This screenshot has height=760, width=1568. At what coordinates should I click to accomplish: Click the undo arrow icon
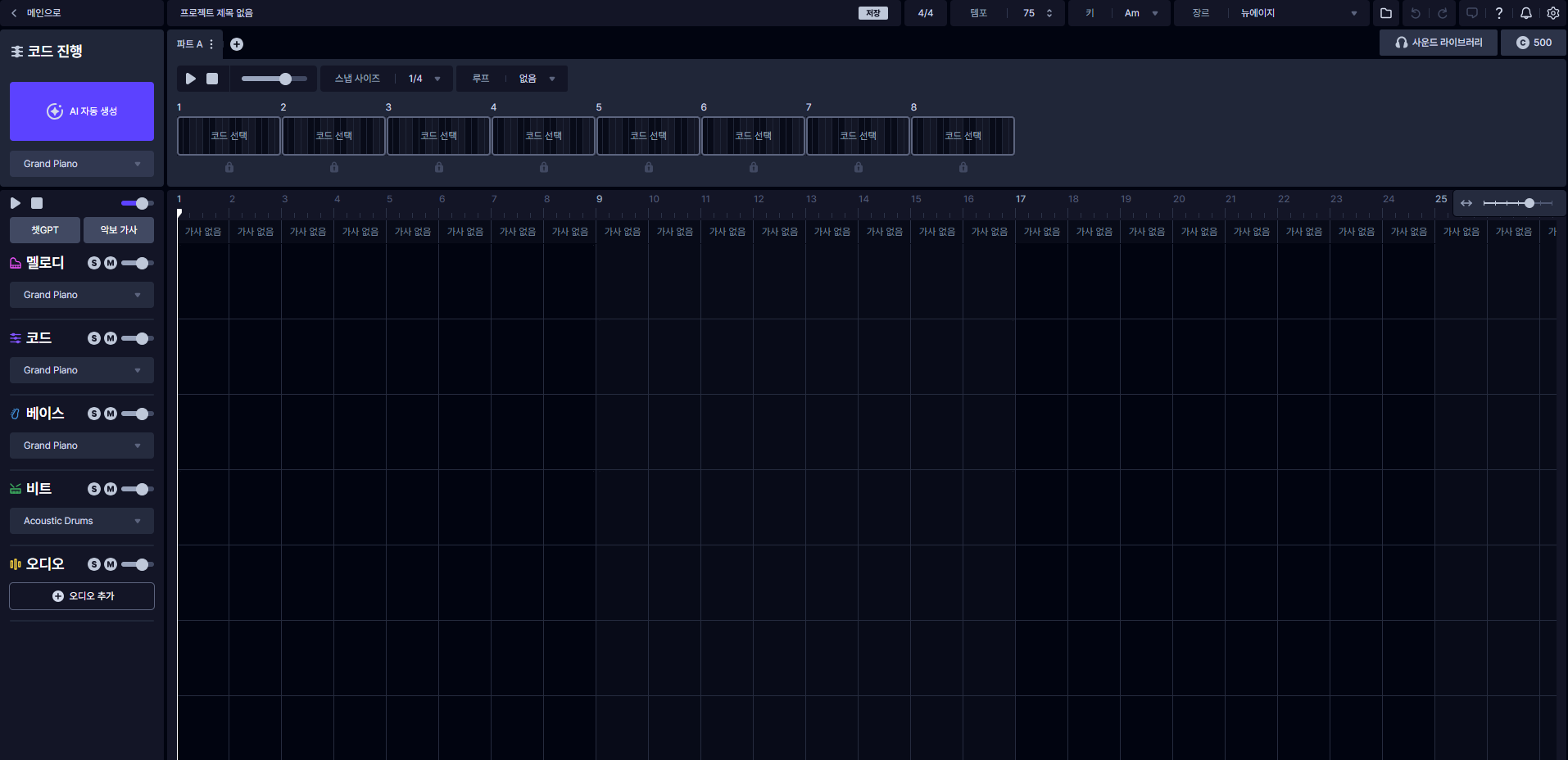tap(1415, 13)
